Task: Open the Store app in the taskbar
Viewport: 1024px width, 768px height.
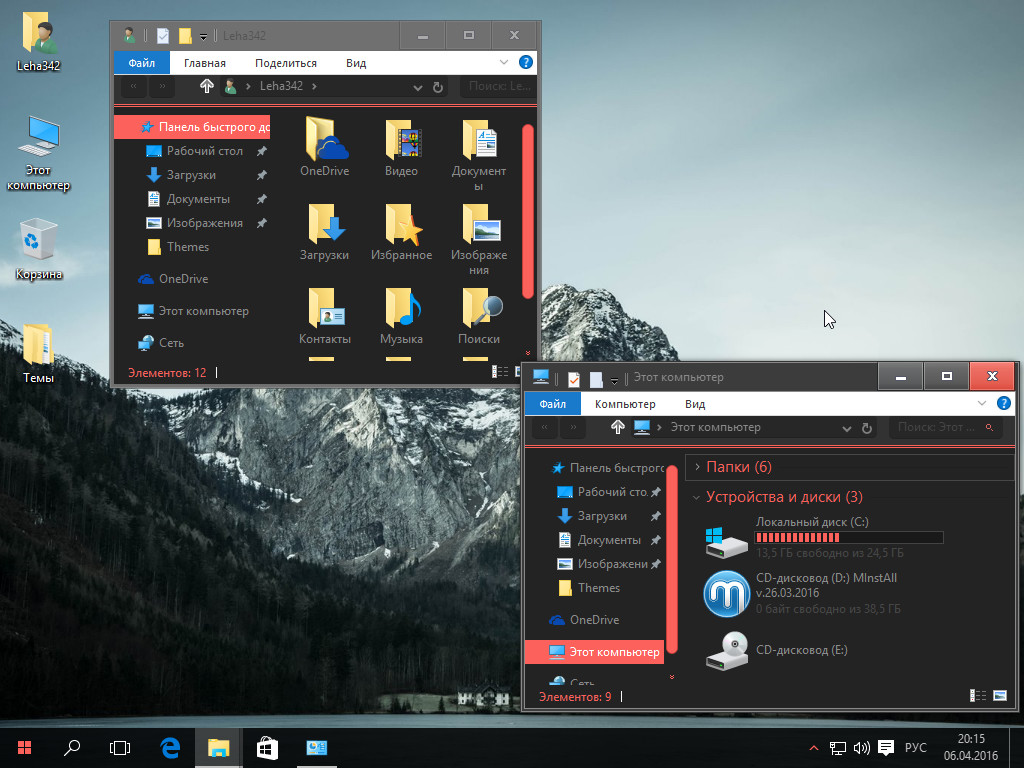Action: point(268,747)
